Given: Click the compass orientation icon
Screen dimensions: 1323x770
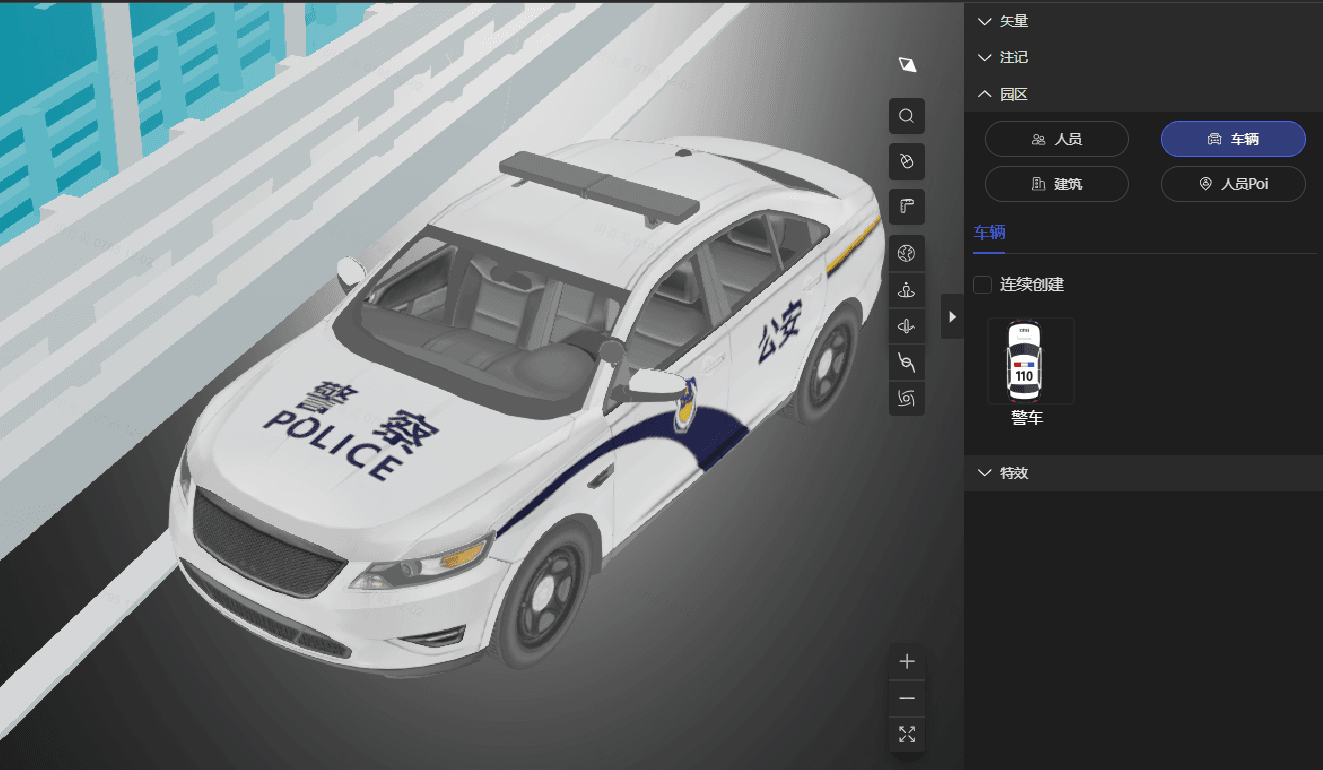Looking at the screenshot, I should (907, 65).
